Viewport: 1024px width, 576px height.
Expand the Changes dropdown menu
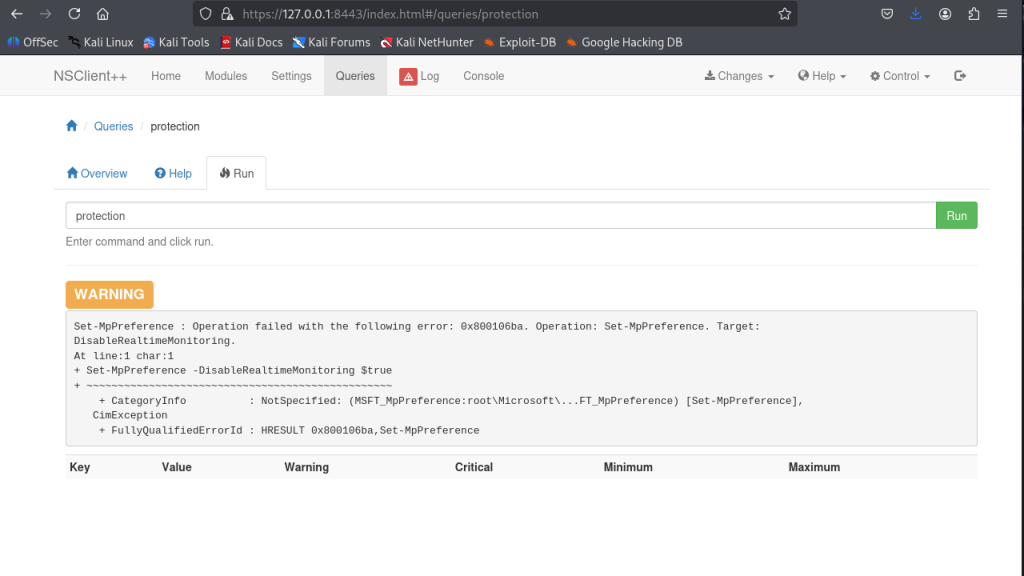point(739,76)
